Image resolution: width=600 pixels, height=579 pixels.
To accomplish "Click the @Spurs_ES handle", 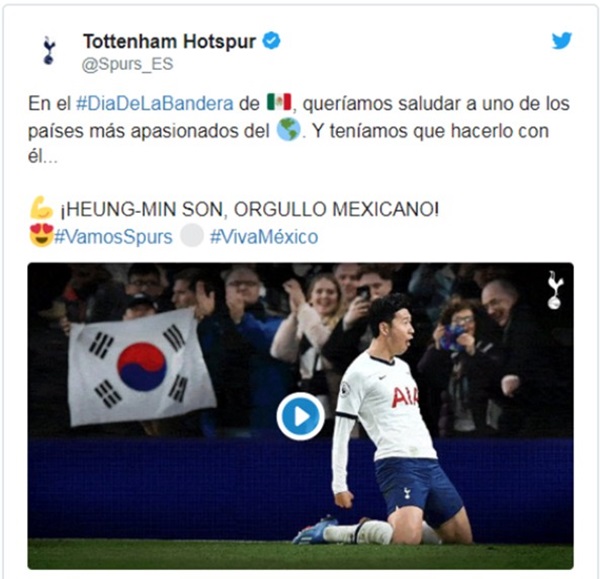I will [127, 64].
